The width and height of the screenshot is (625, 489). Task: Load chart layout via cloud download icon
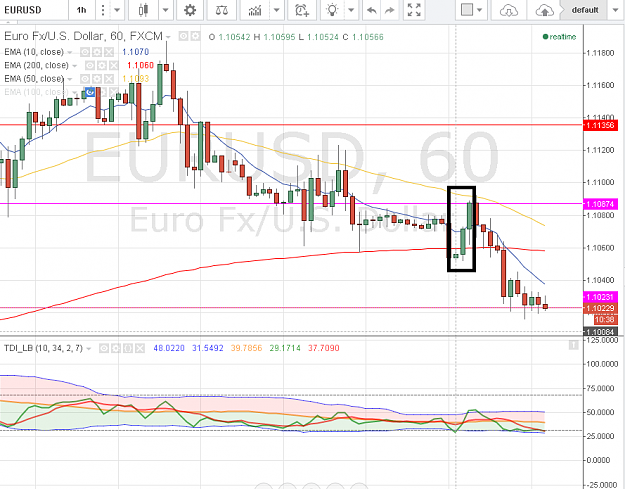509,10
